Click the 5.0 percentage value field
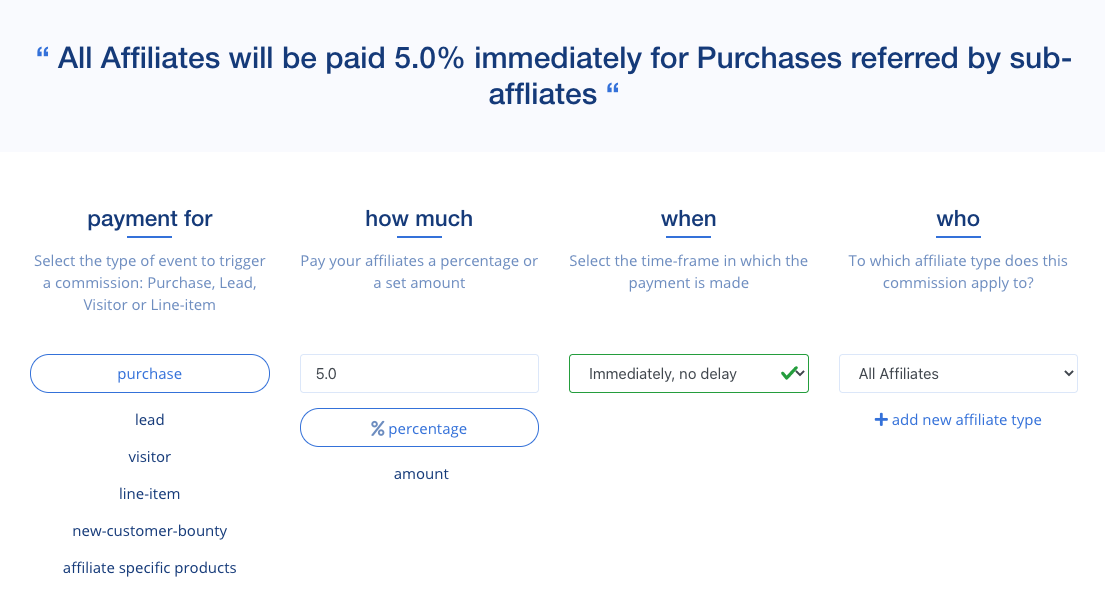This screenshot has height=604, width=1105. (x=419, y=373)
